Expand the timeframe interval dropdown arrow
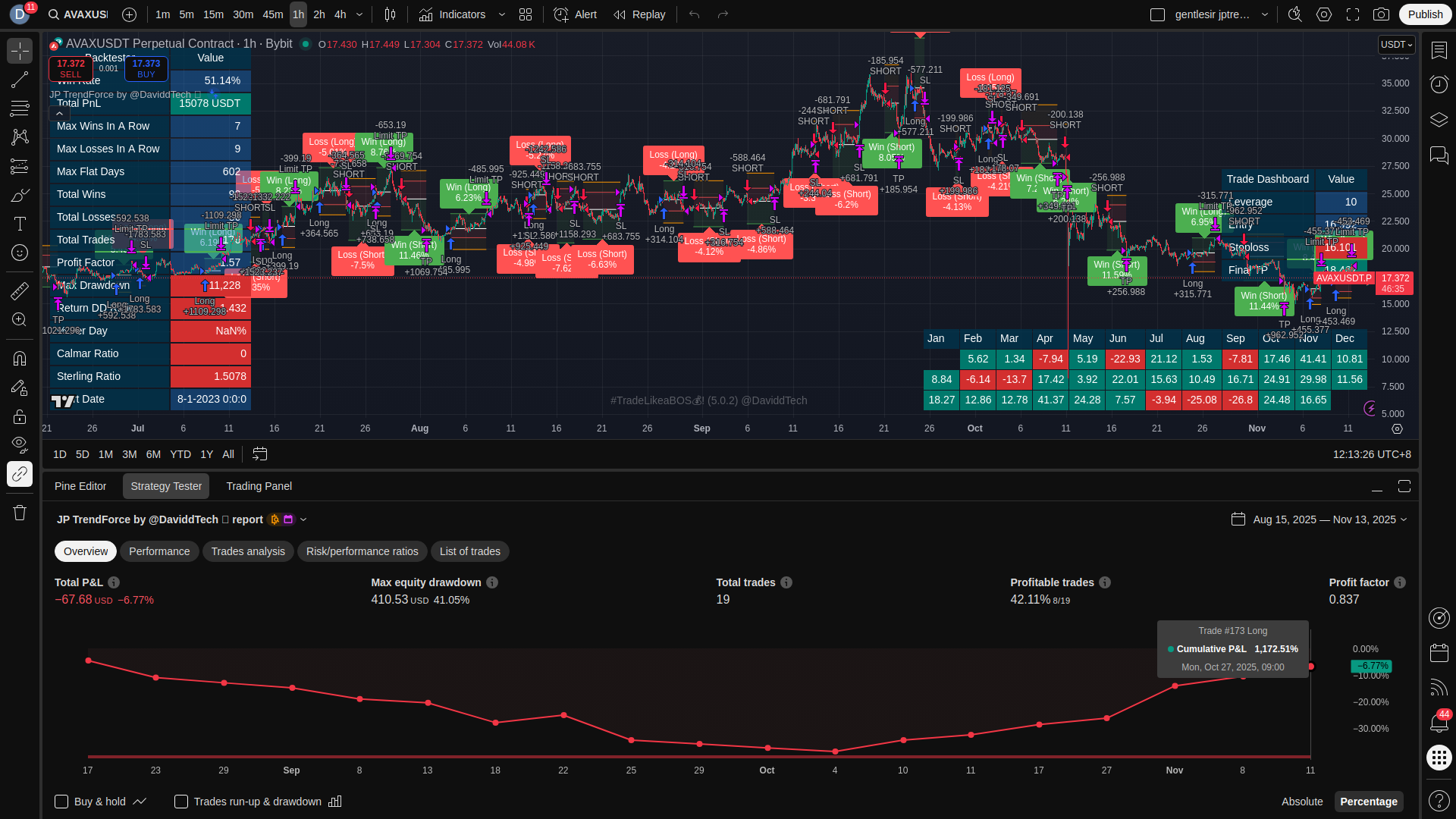 point(359,14)
